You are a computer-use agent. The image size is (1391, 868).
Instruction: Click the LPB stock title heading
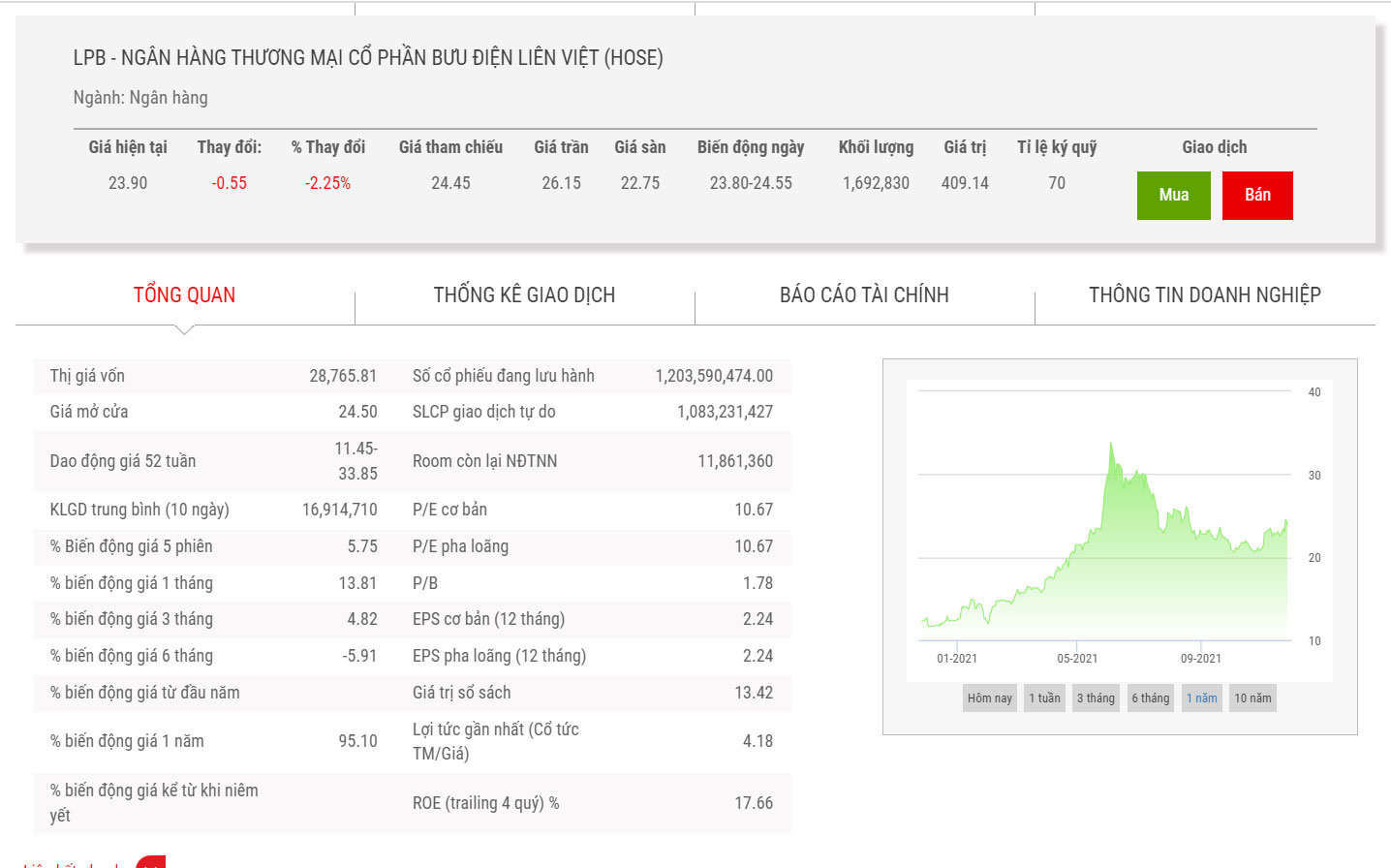click(368, 58)
